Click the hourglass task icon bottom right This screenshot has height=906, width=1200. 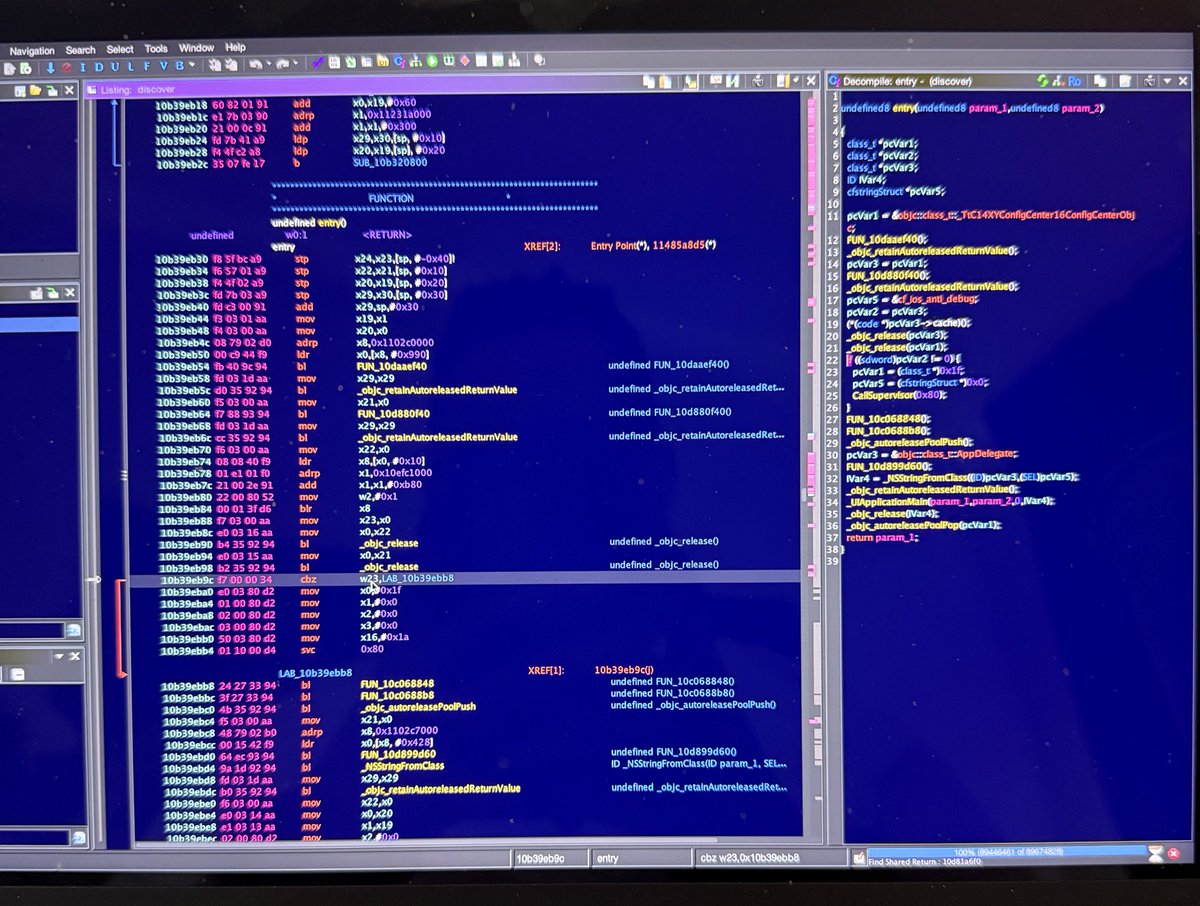coord(1157,855)
